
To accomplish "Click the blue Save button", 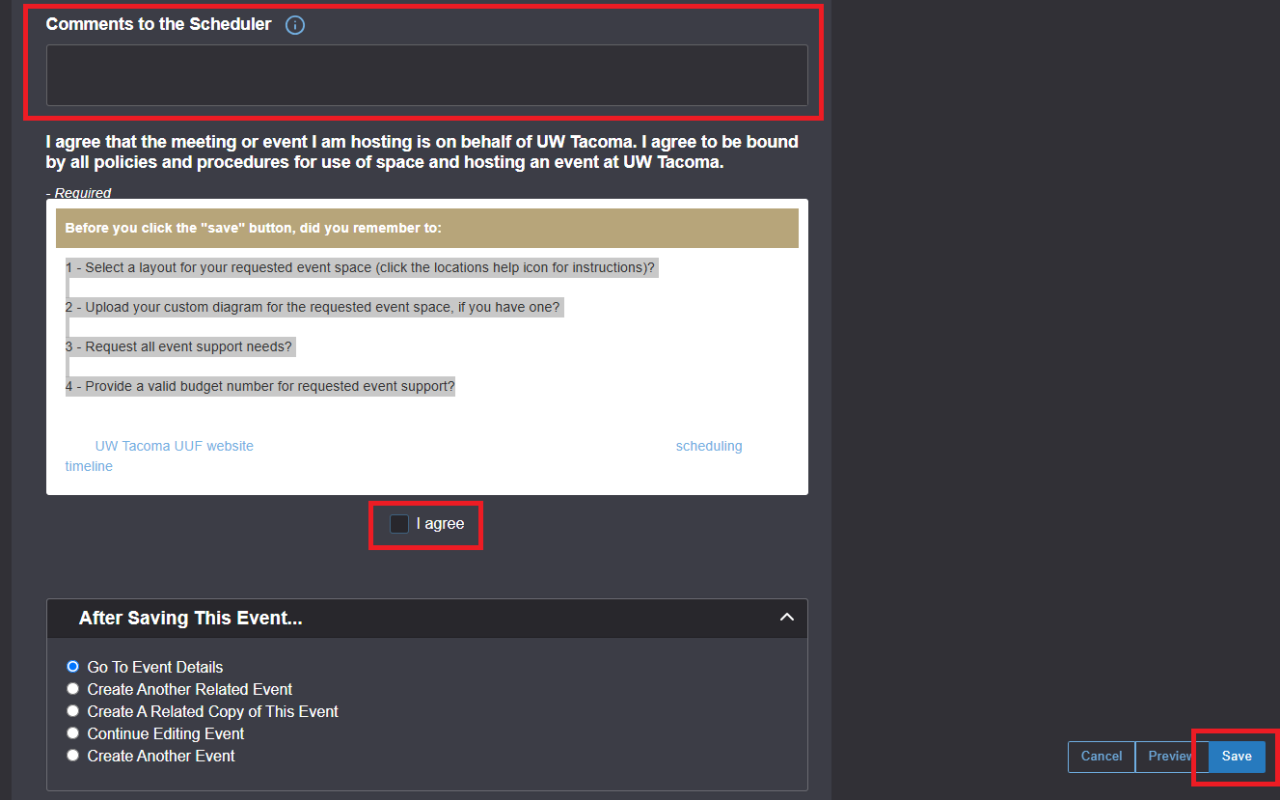I will pos(1236,756).
